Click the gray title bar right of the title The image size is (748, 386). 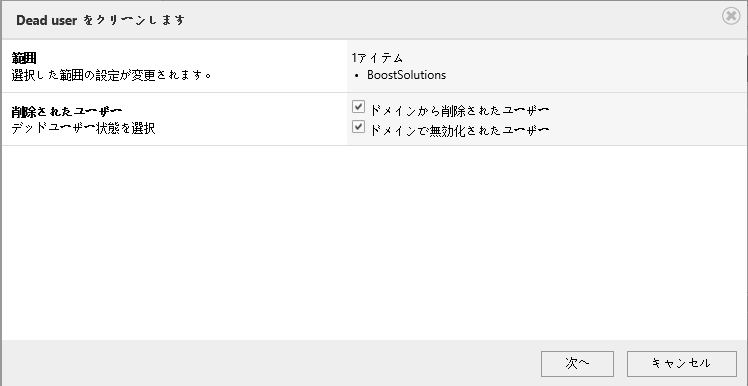click(x=453, y=20)
